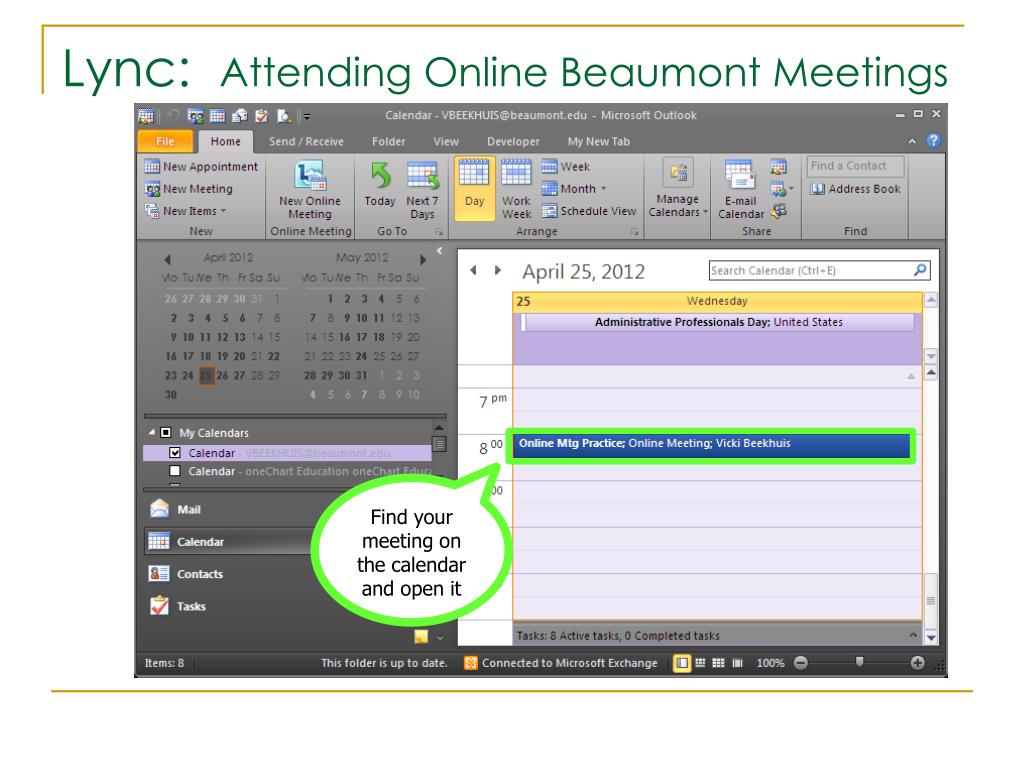The height and width of the screenshot is (768, 1024).
Task: Switch to the Developer tab
Action: (x=513, y=141)
